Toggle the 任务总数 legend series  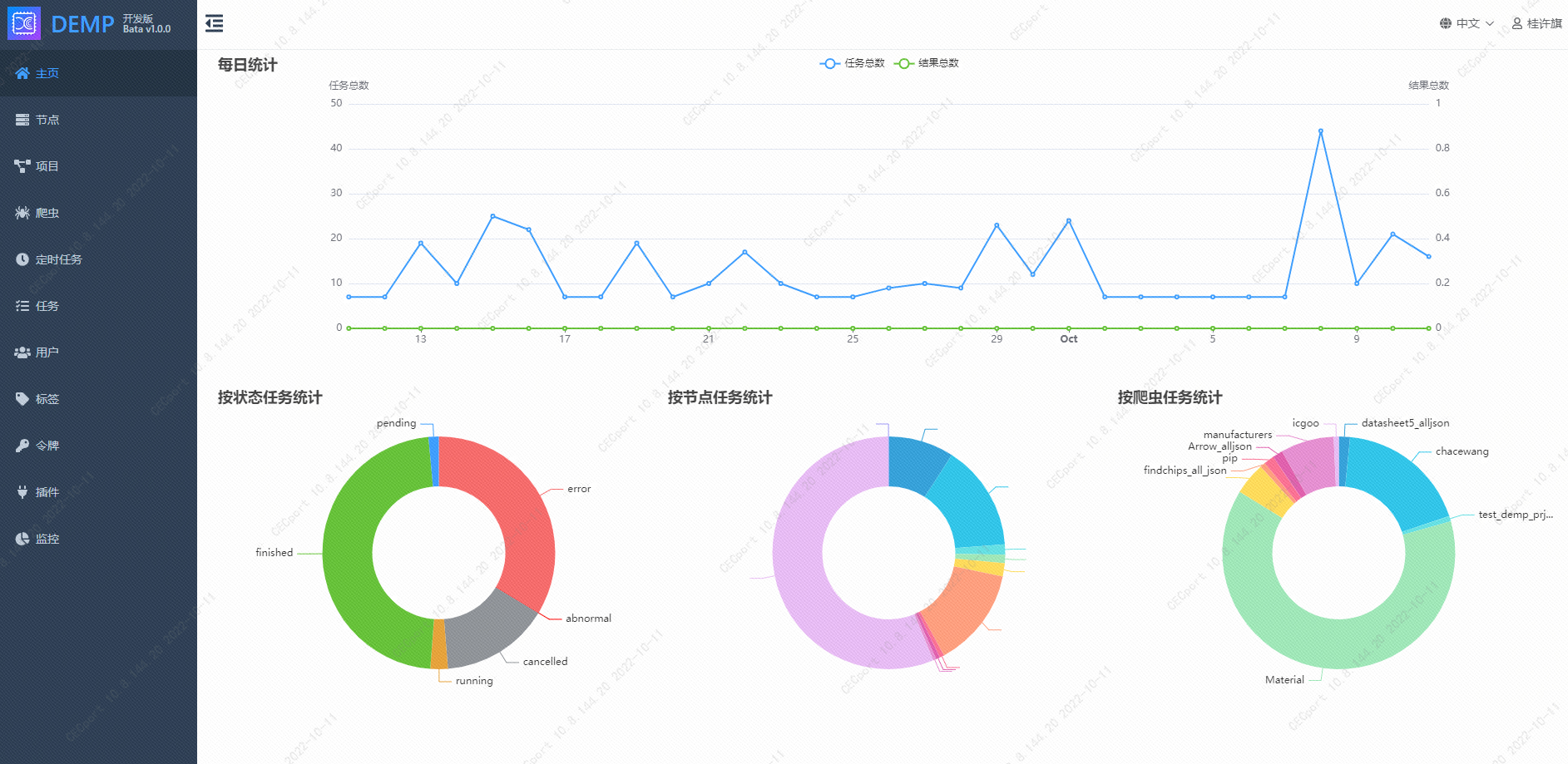[853, 63]
